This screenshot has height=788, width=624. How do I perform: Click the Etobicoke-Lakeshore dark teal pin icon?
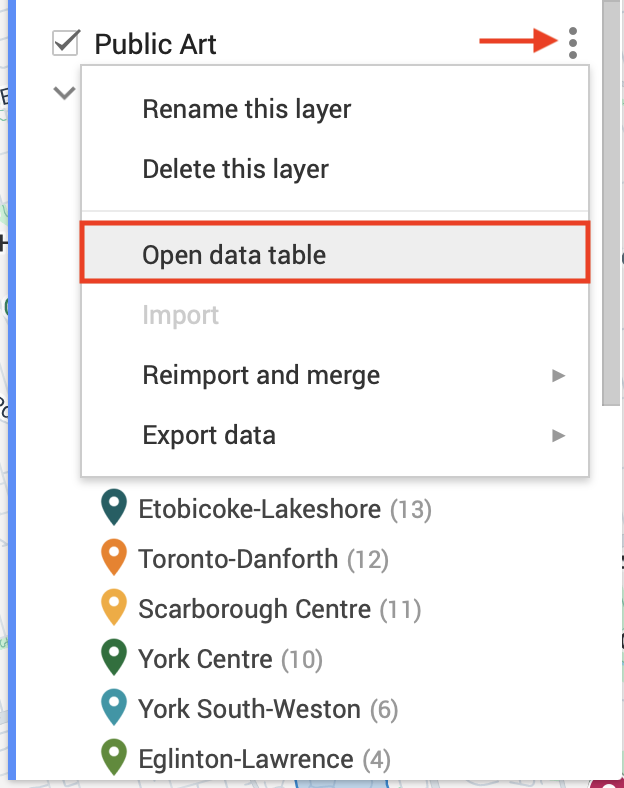(115, 508)
